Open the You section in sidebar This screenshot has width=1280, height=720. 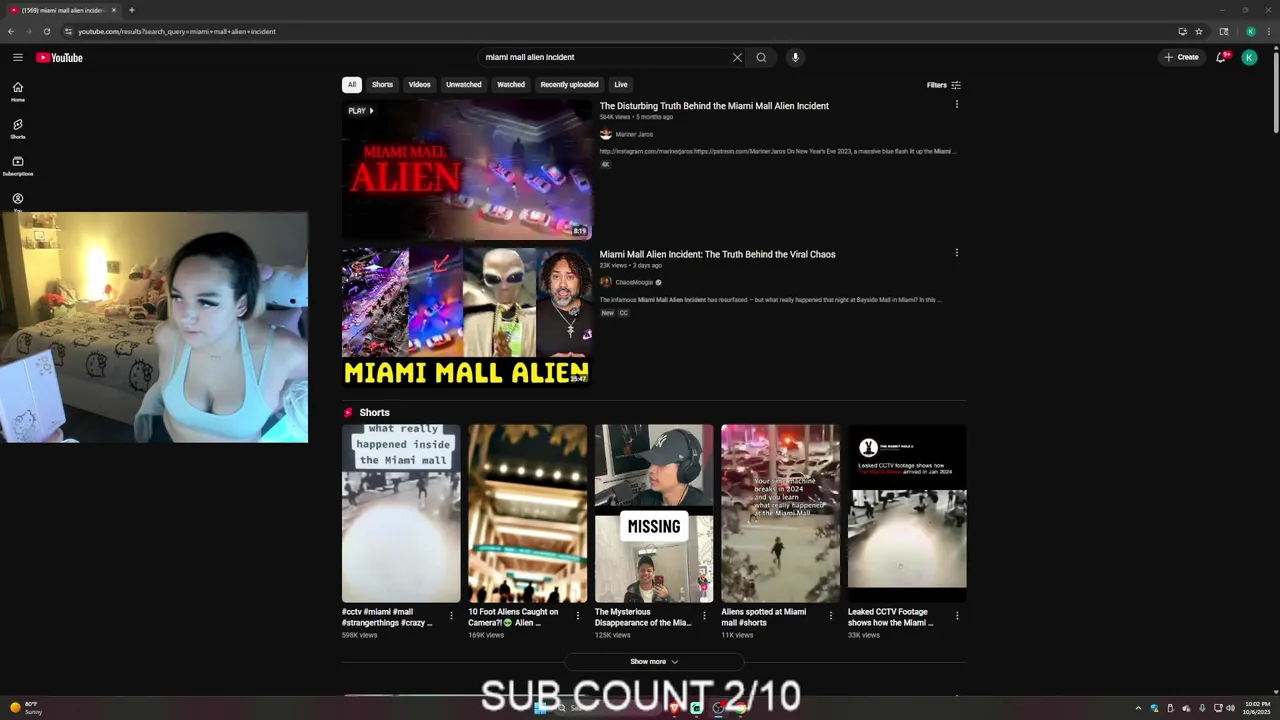coord(18,201)
